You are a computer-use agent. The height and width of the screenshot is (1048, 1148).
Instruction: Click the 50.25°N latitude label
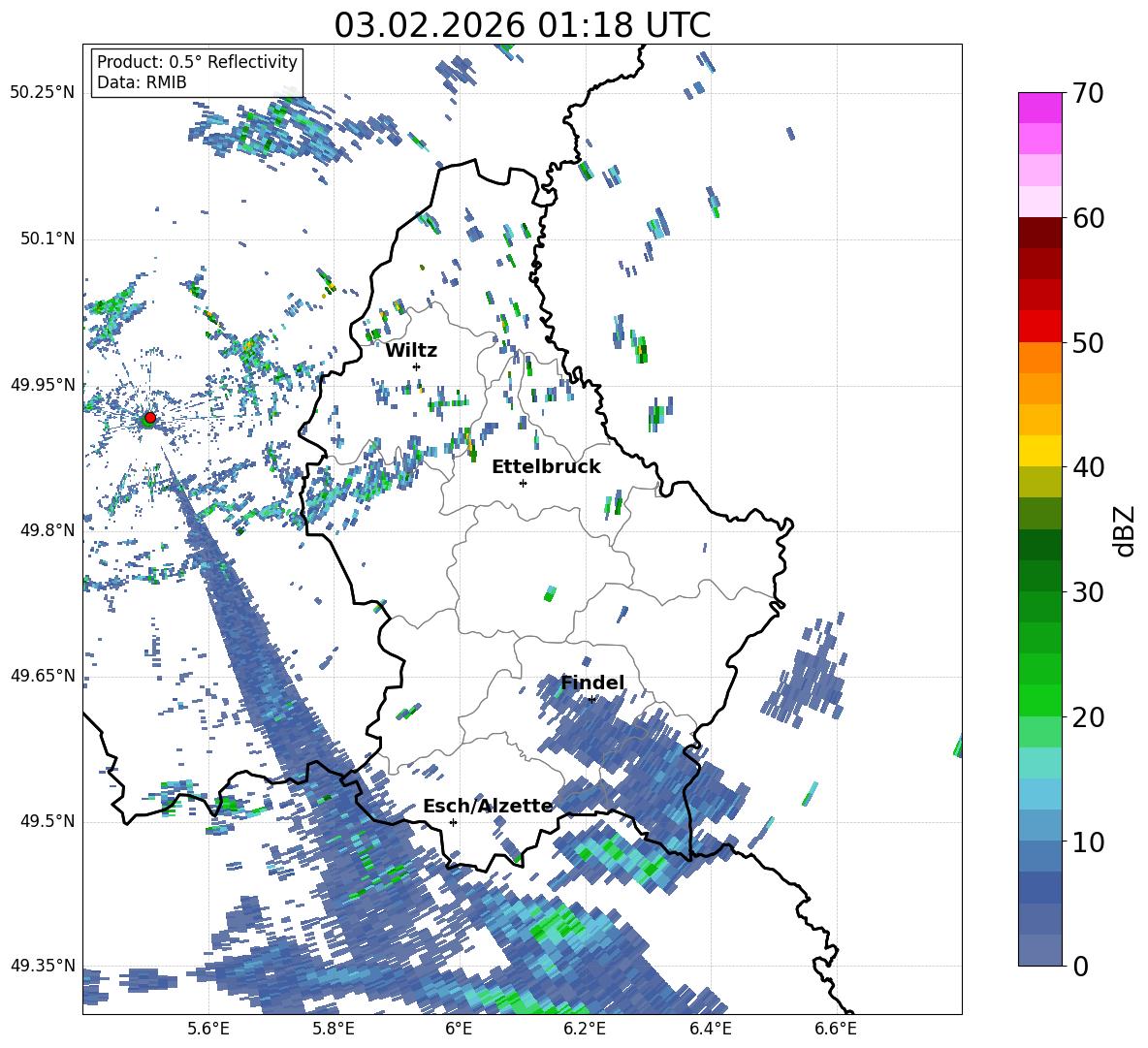[x=42, y=93]
